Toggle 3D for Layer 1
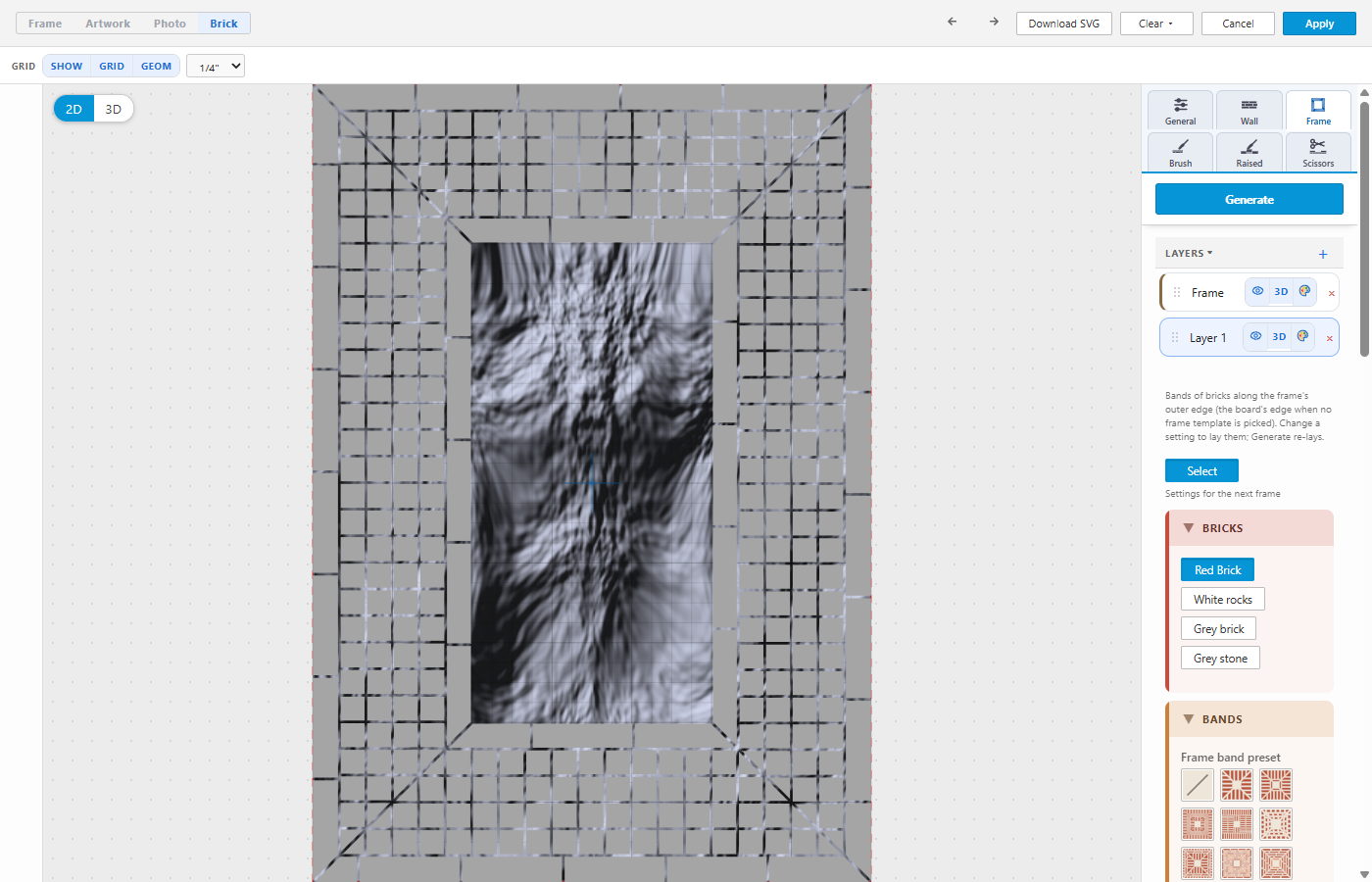Image resolution: width=1372 pixels, height=882 pixels. pyautogui.click(x=1279, y=336)
